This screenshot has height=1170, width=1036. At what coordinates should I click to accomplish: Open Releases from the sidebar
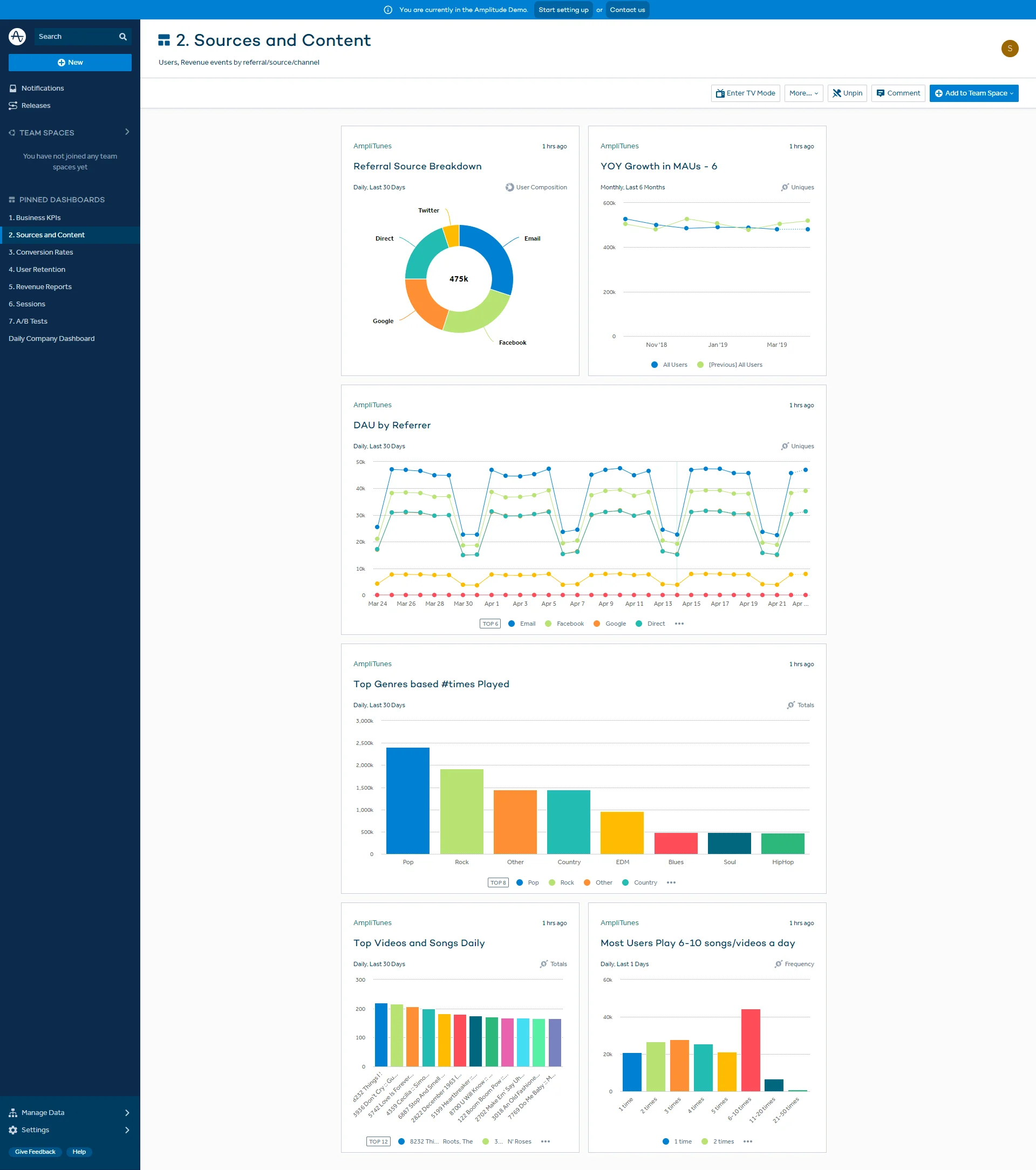36,105
